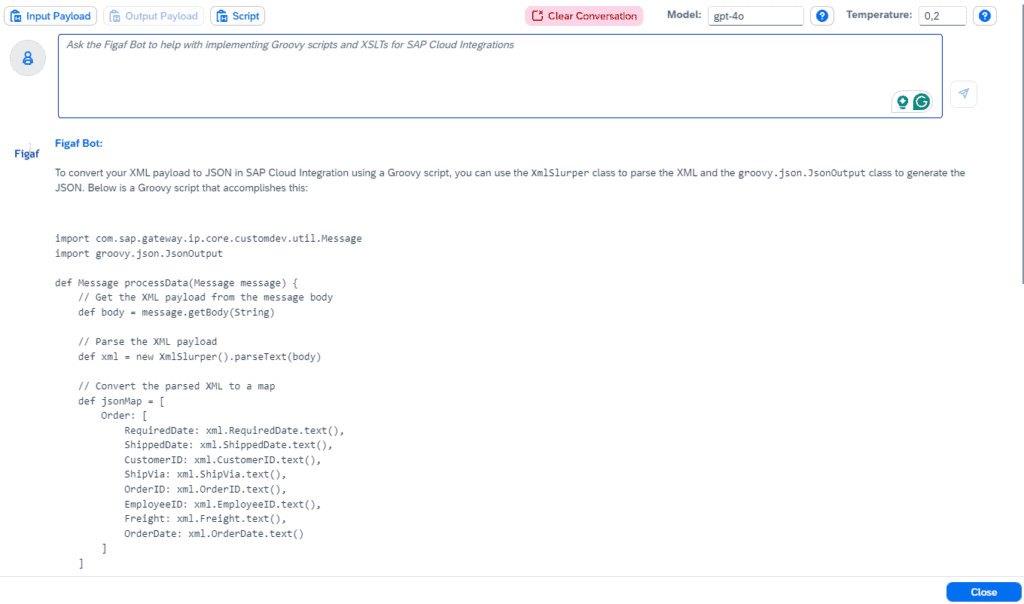This screenshot has height=604, width=1024.
Task: Click the 'ShipVia: xml.ShipVia.text(),' line
Action: click(x=205, y=474)
